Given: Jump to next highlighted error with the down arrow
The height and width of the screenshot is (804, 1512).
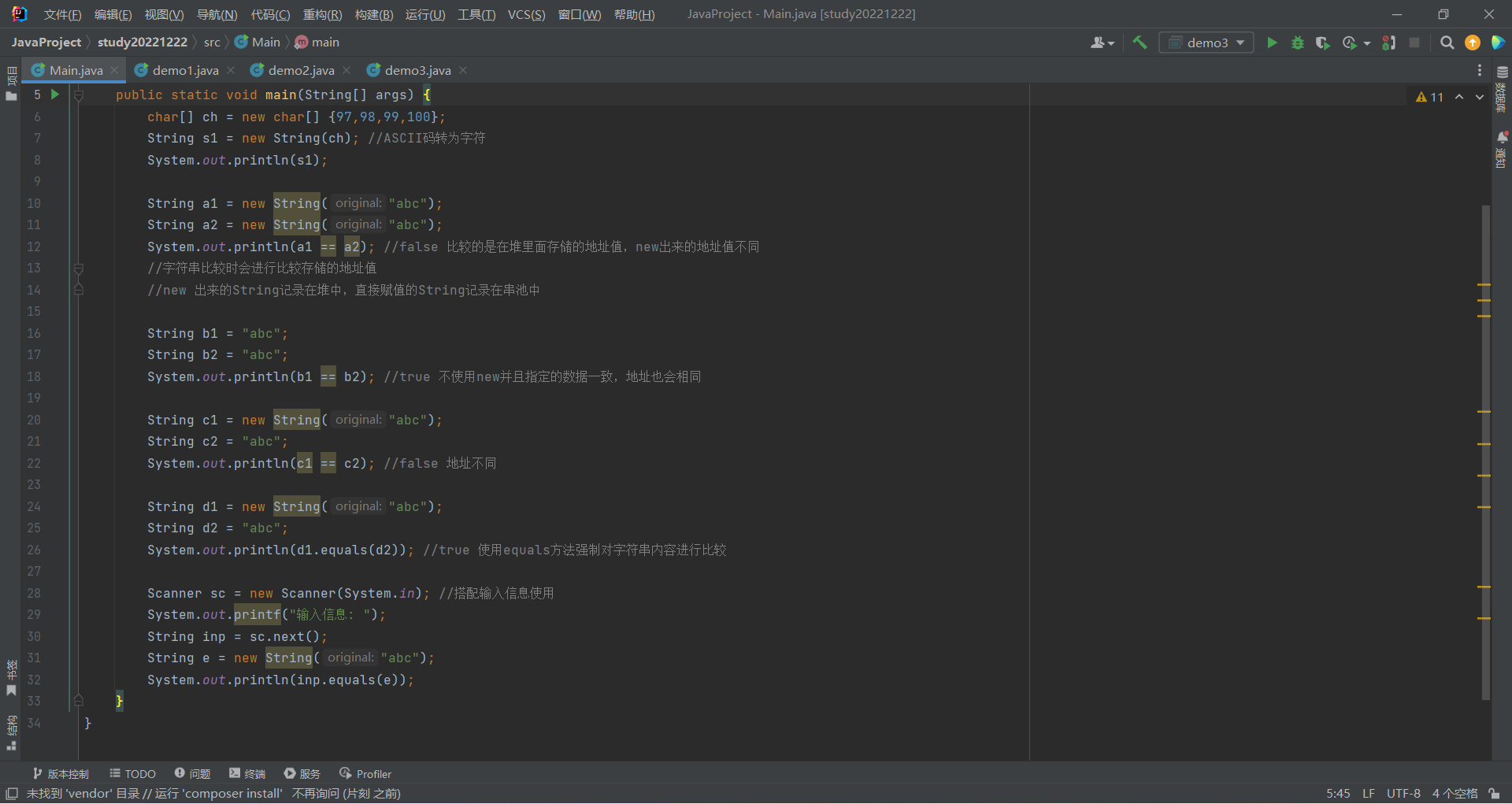Looking at the screenshot, I should (x=1480, y=97).
